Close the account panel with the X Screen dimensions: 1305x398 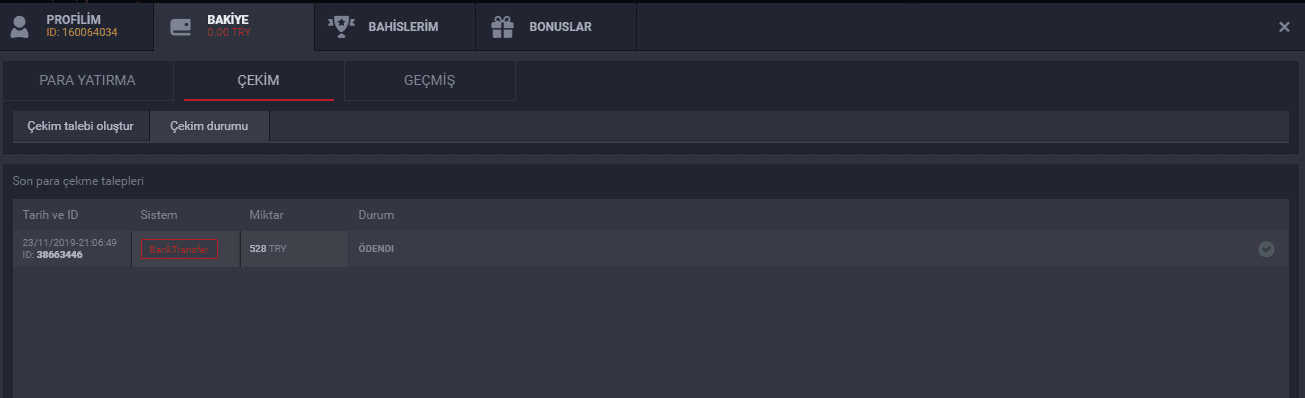1284,27
